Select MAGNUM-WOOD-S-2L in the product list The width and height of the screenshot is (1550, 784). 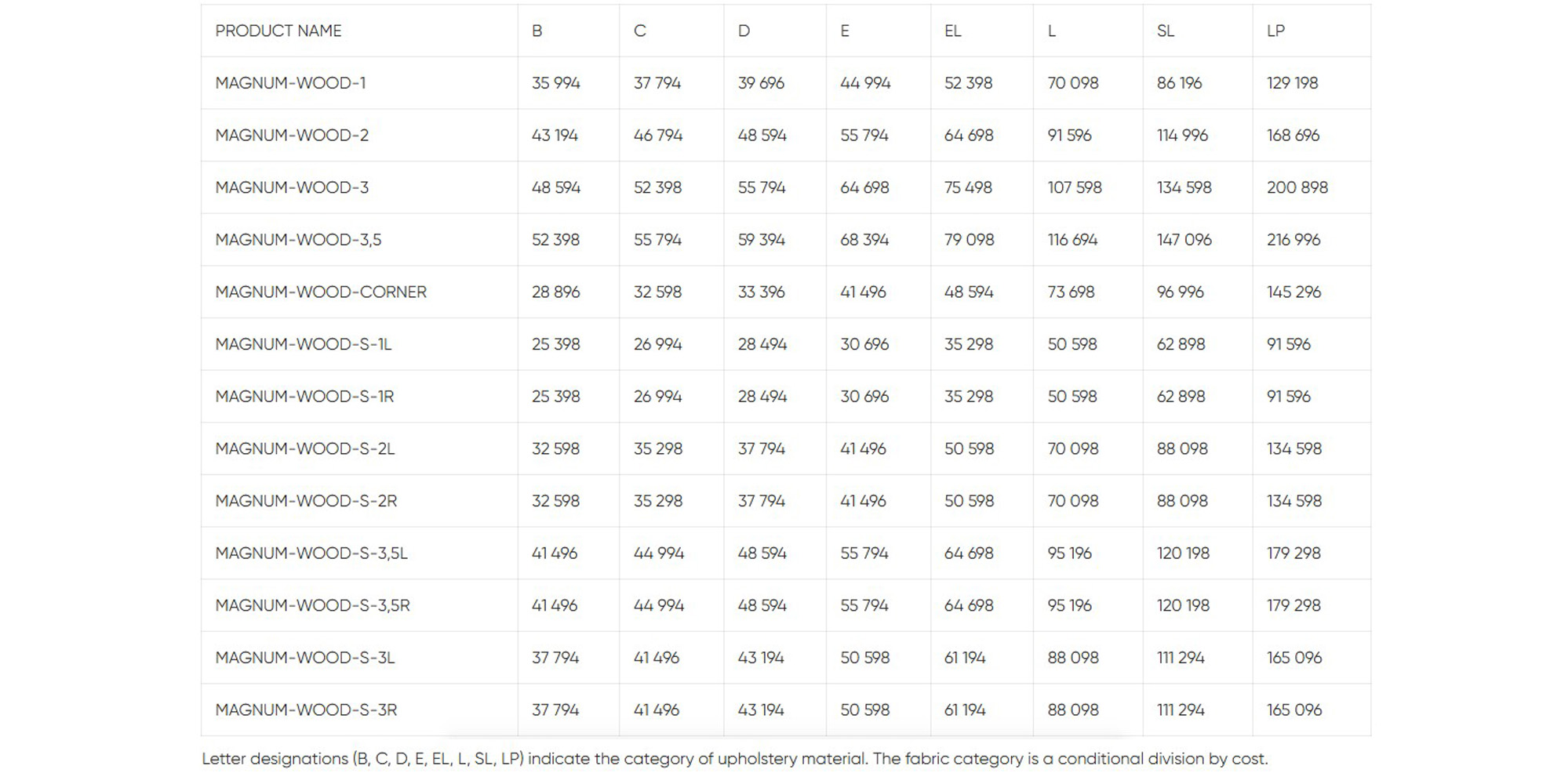(x=304, y=448)
